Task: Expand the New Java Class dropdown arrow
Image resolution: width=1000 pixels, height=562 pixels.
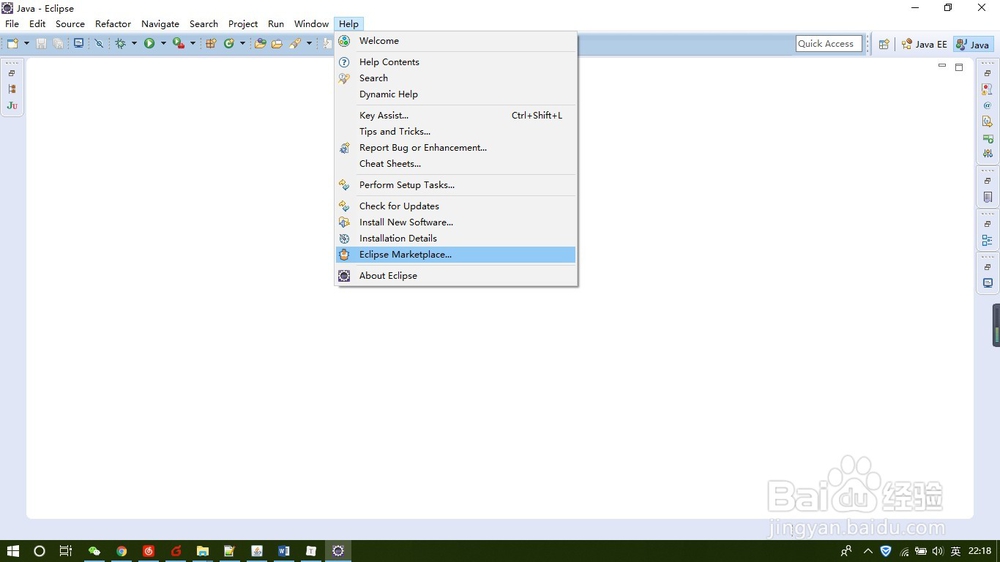Action: [242, 43]
